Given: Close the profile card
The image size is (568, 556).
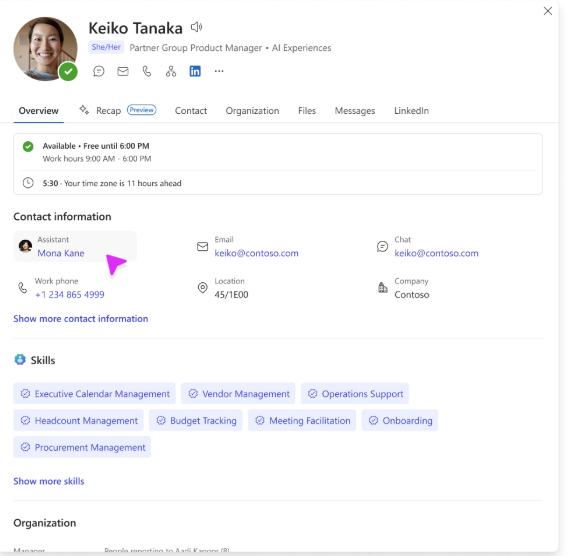Looking at the screenshot, I should click(548, 11).
